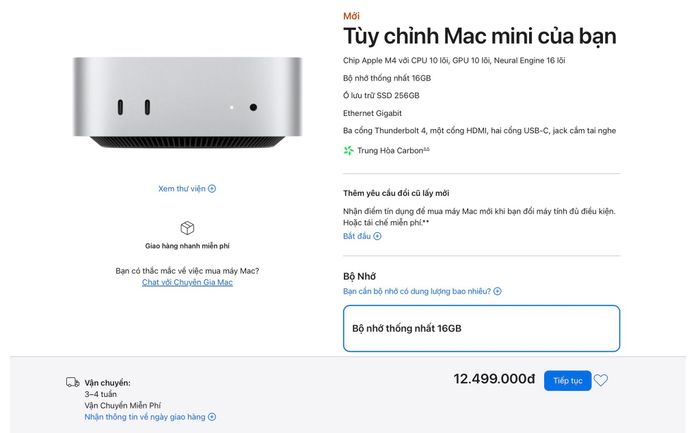
Task: Click the 12.499.000đ price
Action: 494,380
